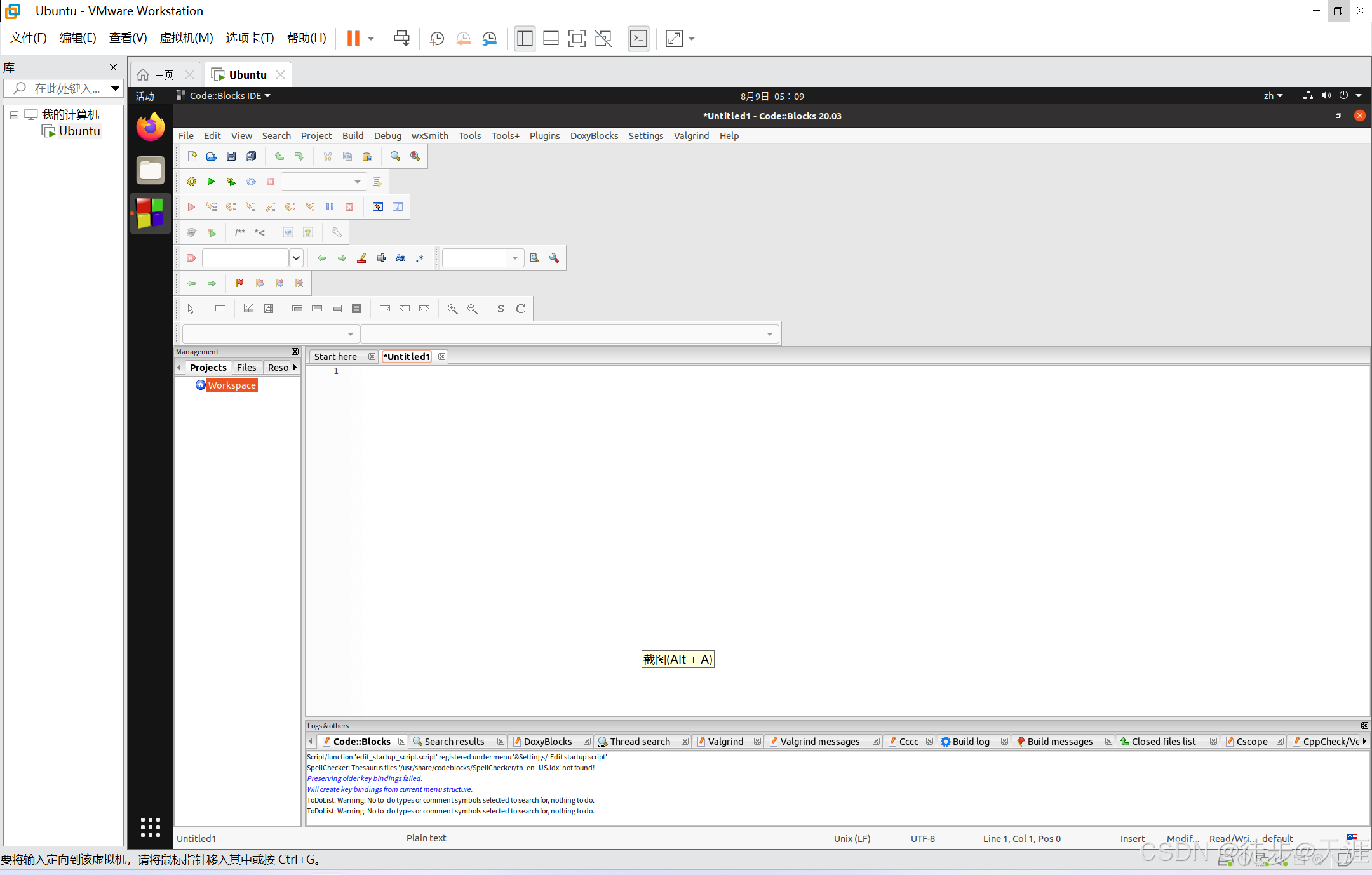Open the Settings menu
Image resolution: width=1372 pixels, height=875 pixels.
coord(646,136)
